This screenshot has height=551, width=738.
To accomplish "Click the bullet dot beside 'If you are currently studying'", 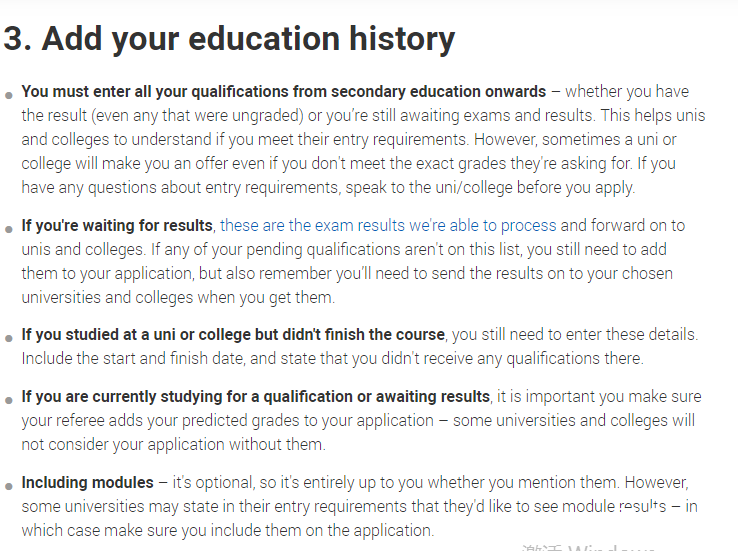I will pos(8,400).
